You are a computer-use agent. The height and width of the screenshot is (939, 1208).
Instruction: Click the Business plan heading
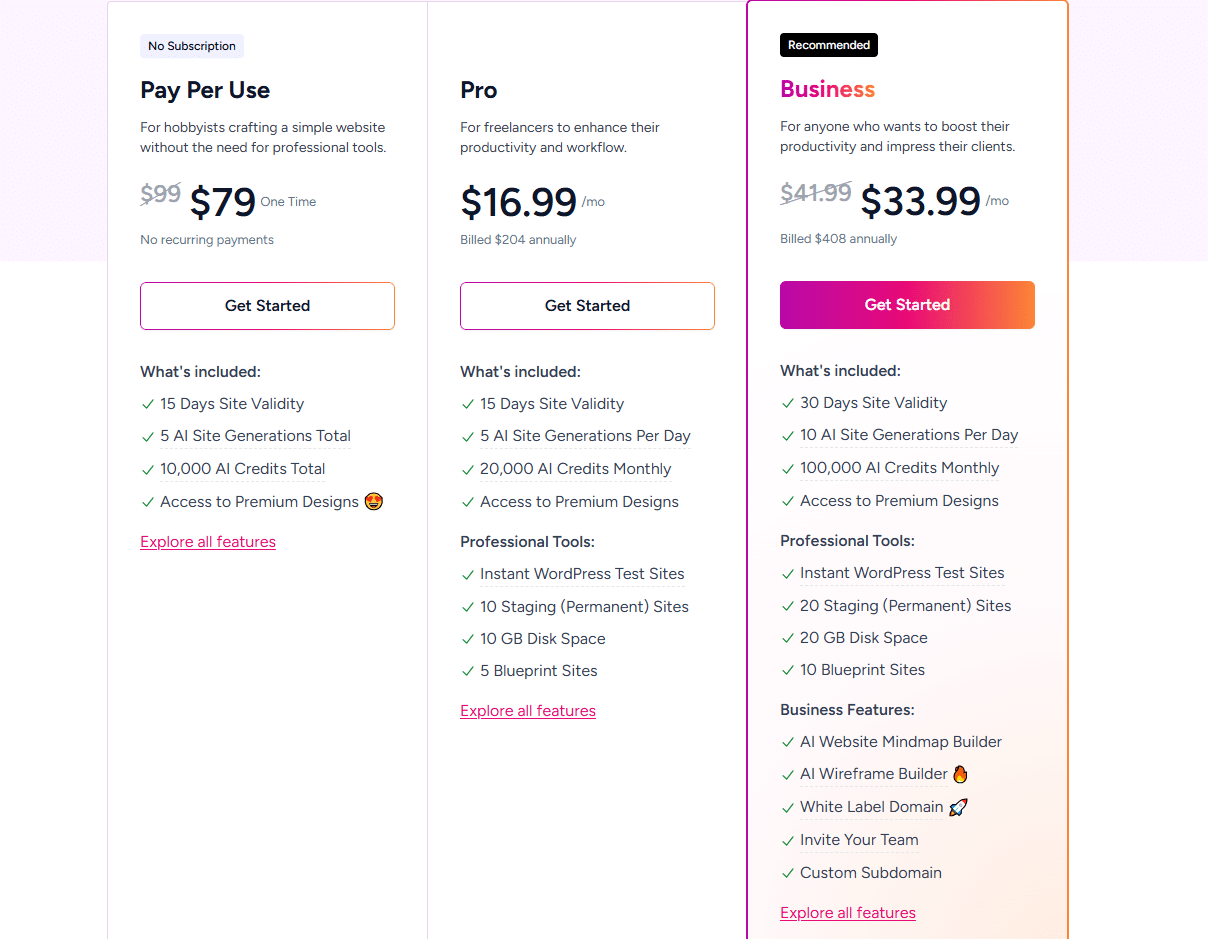point(827,89)
